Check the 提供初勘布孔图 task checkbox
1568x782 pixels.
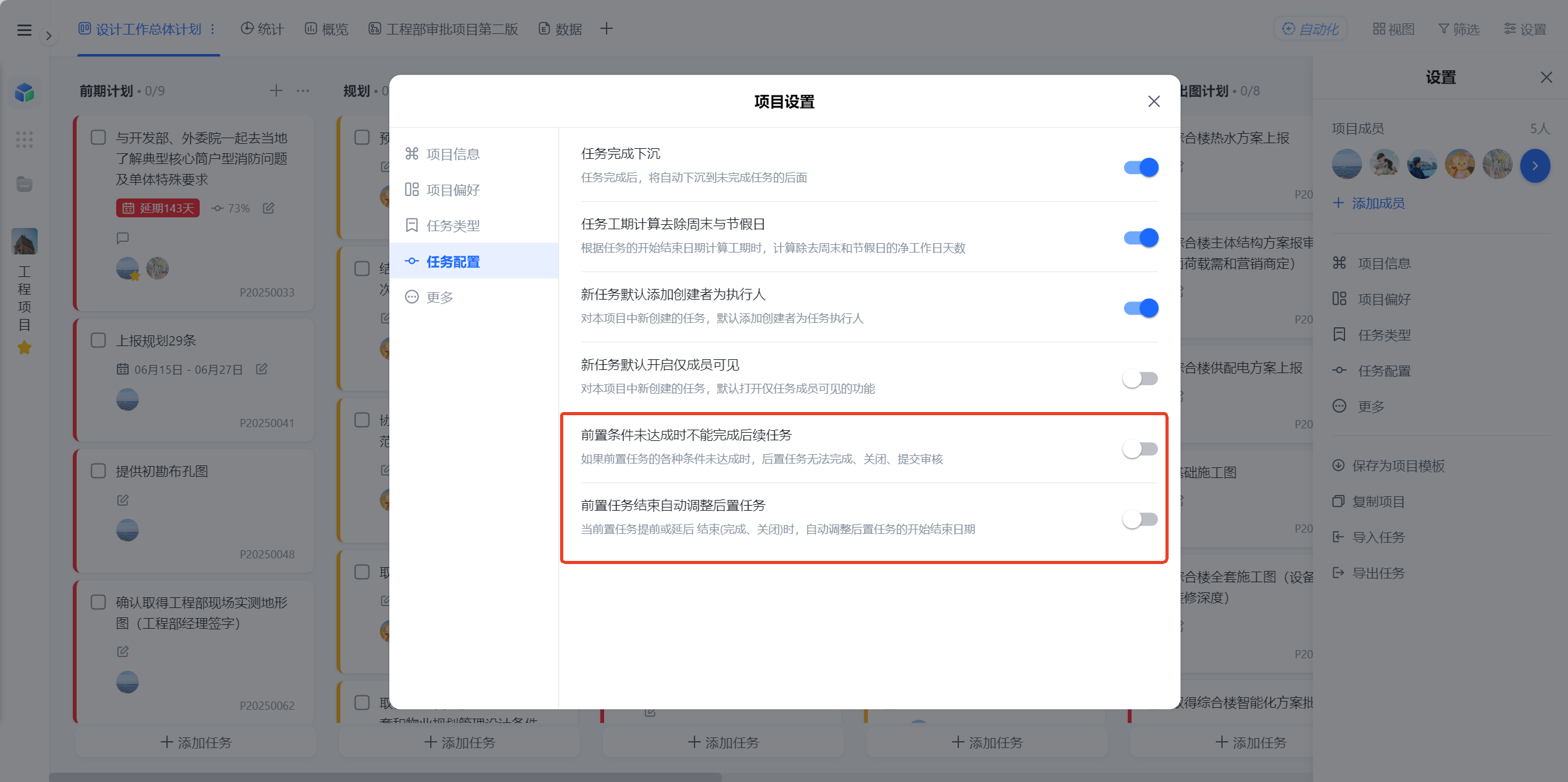[99, 470]
